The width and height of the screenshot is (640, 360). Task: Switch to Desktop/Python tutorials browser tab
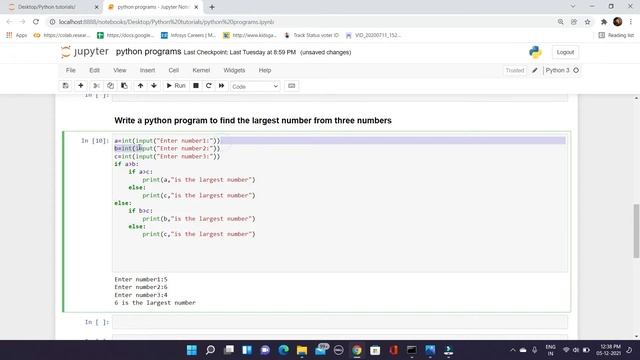coord(47,7)
